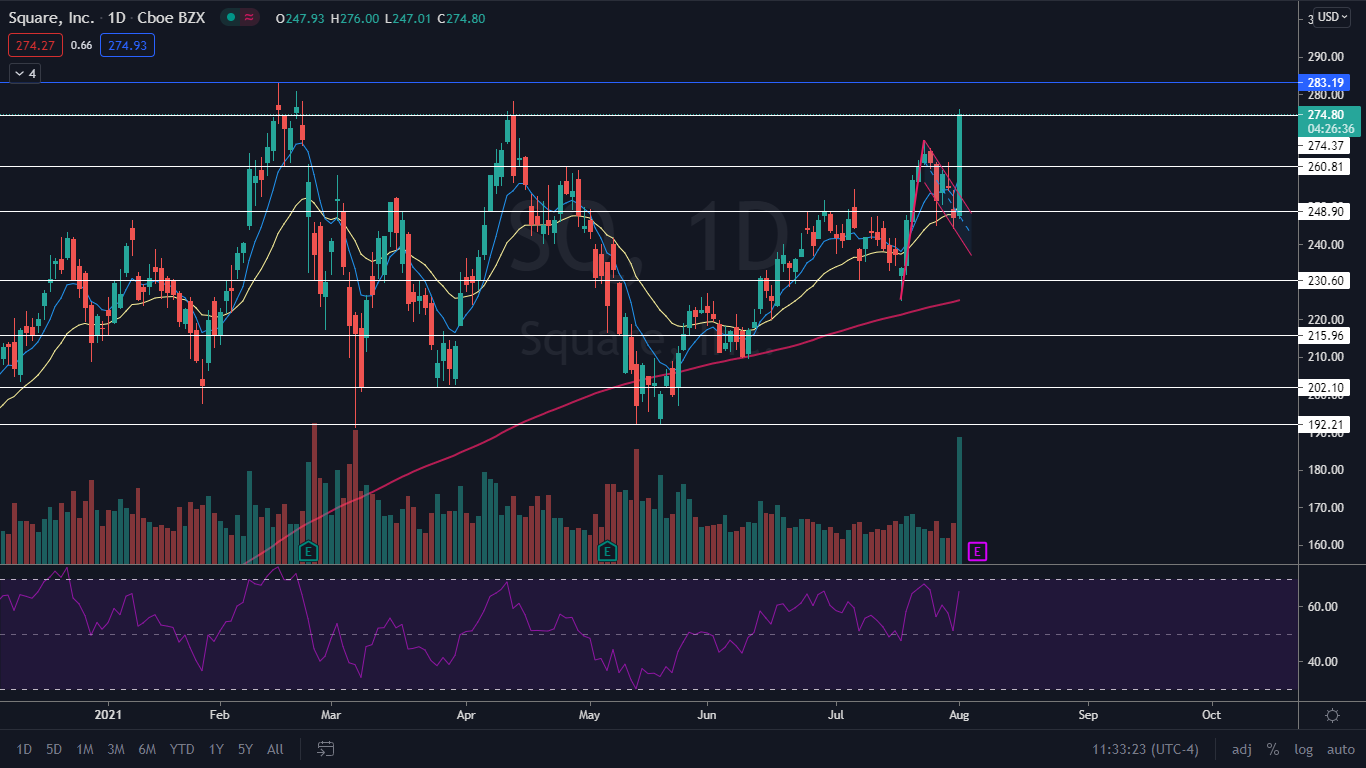Open chart settings gear icon
1366x768 pixels.
(x=1331, y=715)
